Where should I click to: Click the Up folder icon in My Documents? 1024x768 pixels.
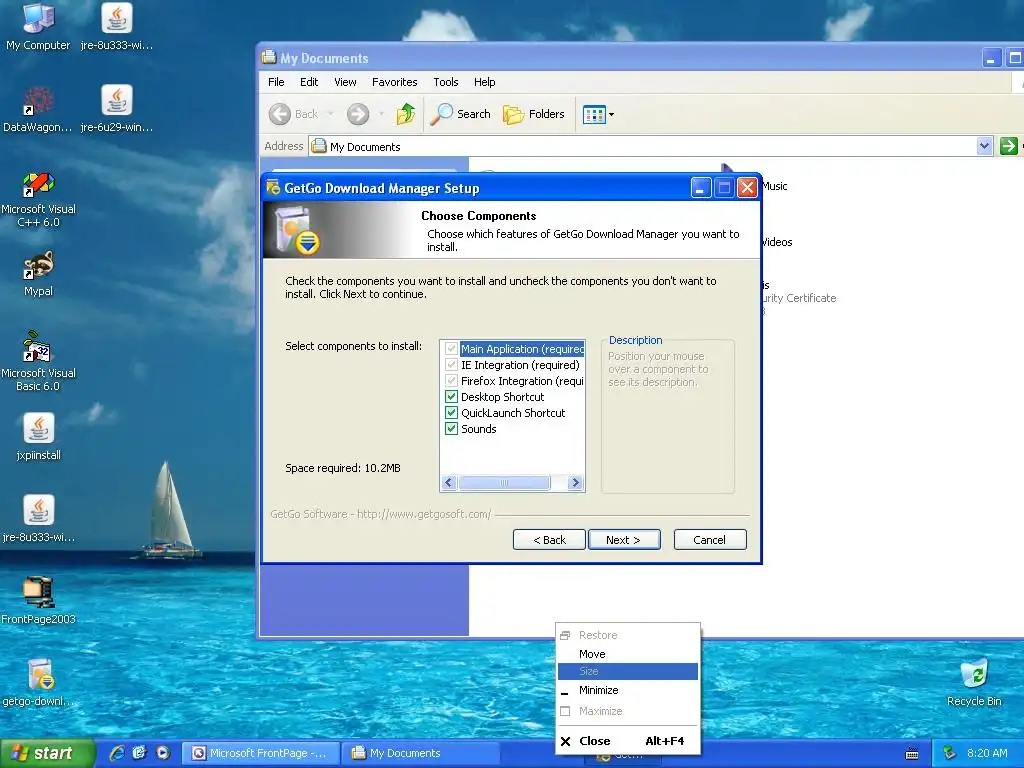[x=406, y=114]
